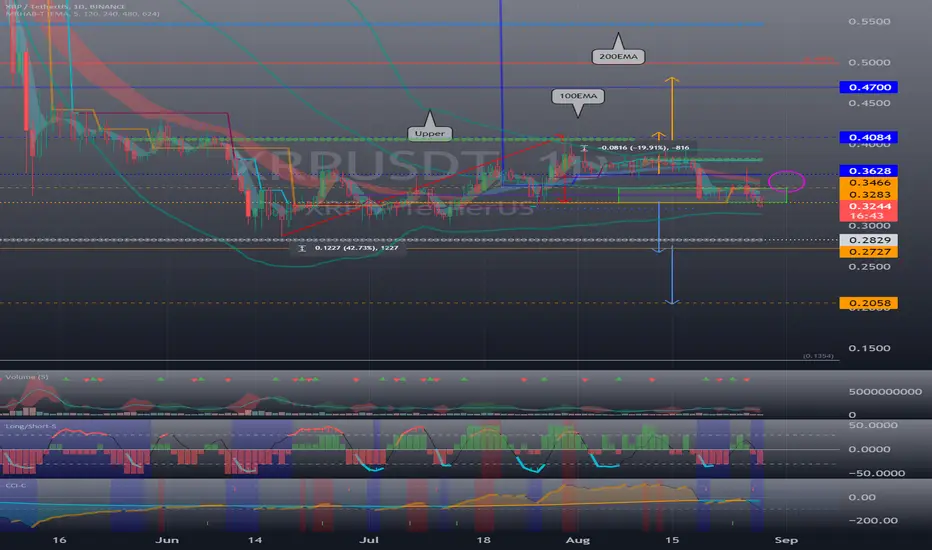Click the 18 date axis label
The height and width of the screenshot is (550, 932).
(484, 540)
